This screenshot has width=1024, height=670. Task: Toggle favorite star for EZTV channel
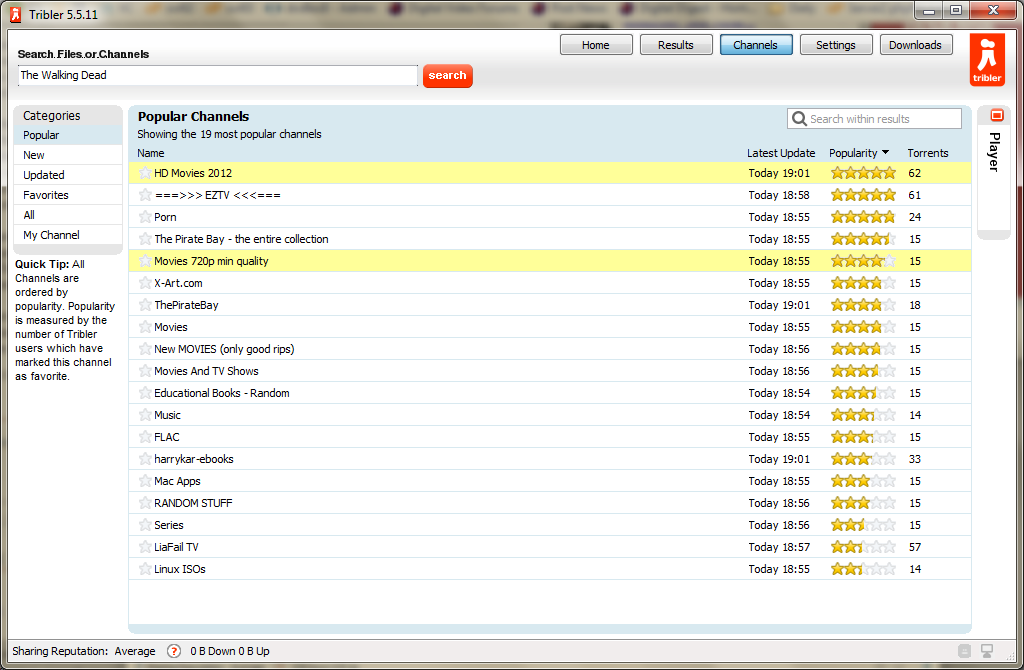click(x=145, y=195)
